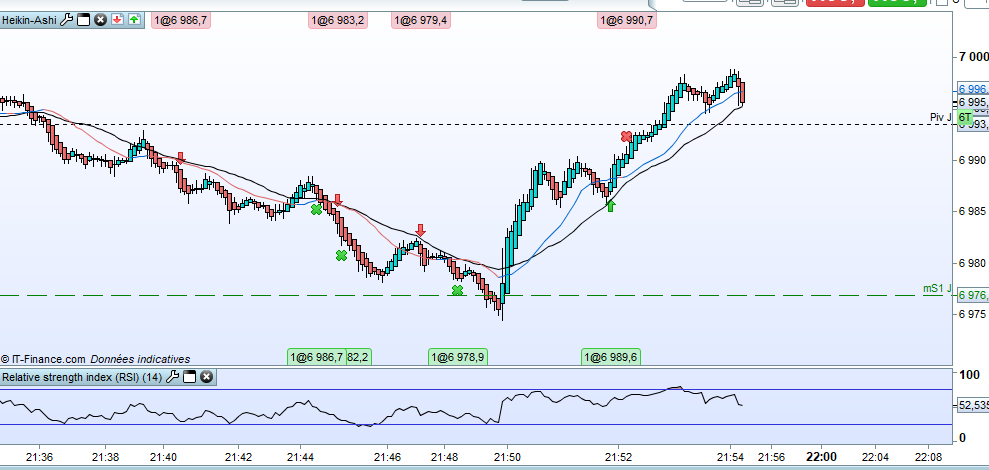
Task: Remove the RSI indicator with its X icon
Action: tap(206, 377)
